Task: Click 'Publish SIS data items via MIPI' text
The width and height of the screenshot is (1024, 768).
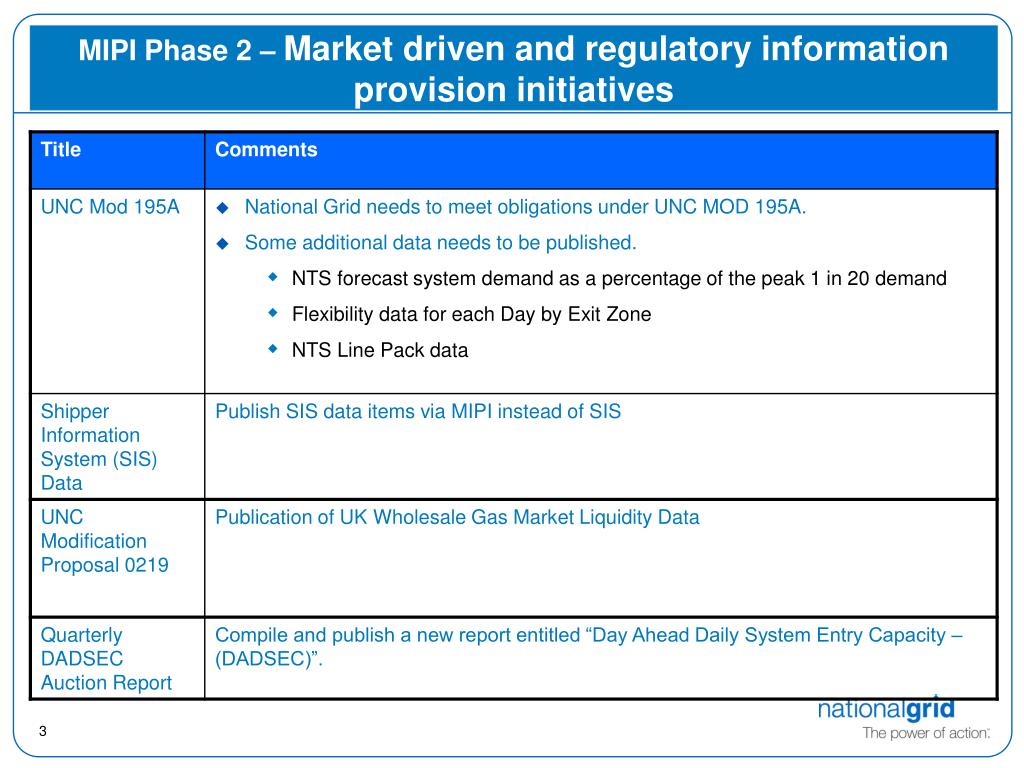Action: click(x=418, y=411)
